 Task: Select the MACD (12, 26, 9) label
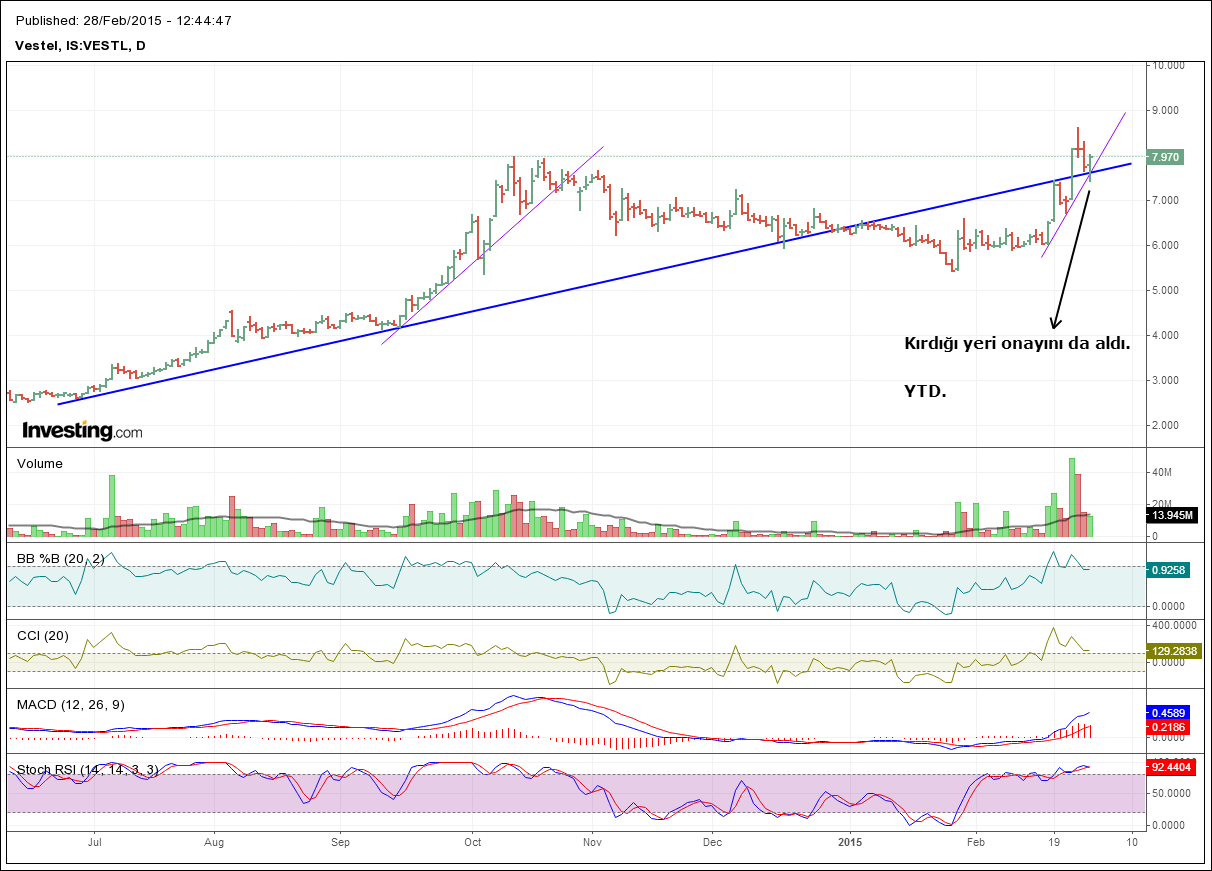69,705
